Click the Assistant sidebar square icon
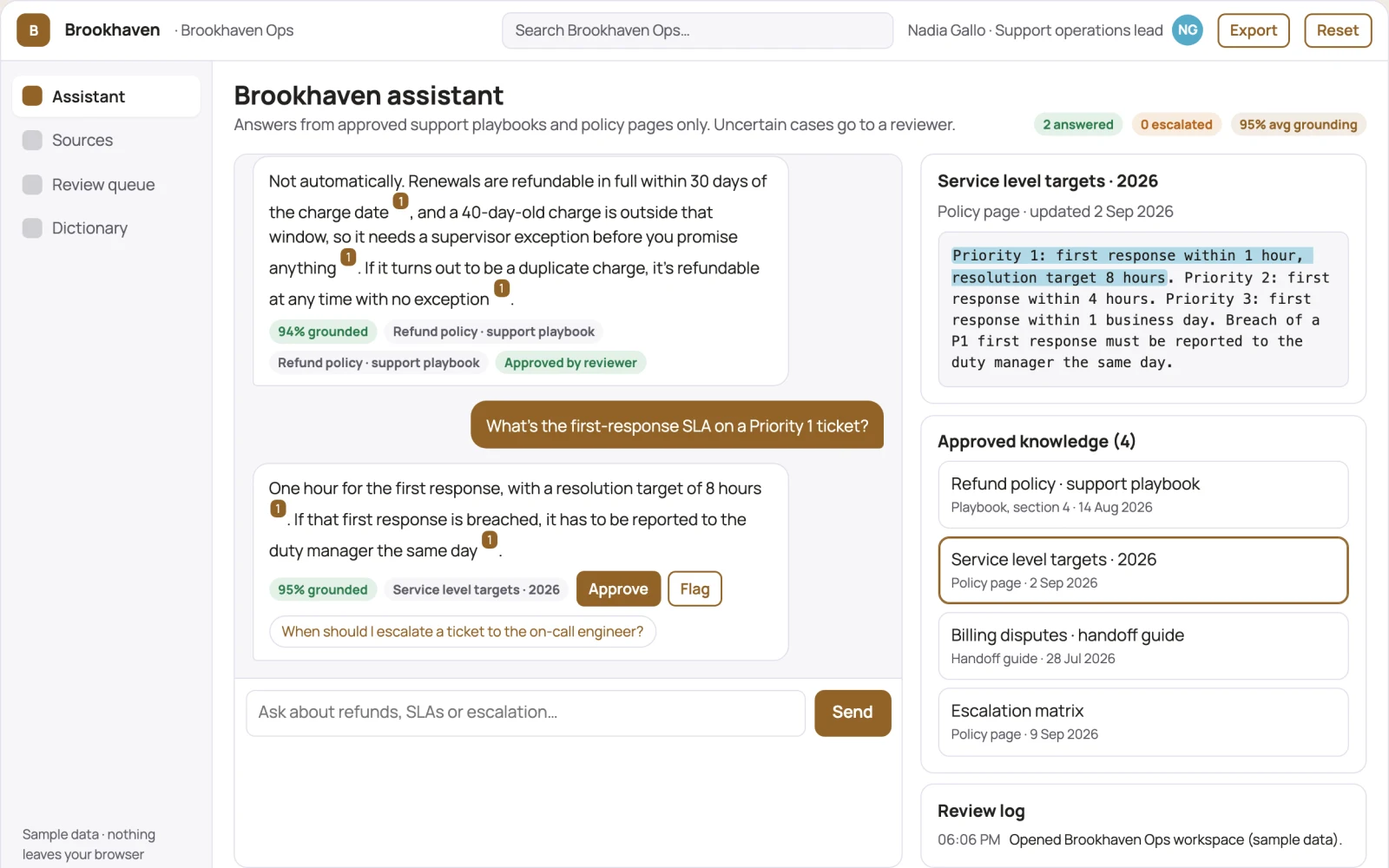The height and width of the screenshot is (868, 1389). 32,96
